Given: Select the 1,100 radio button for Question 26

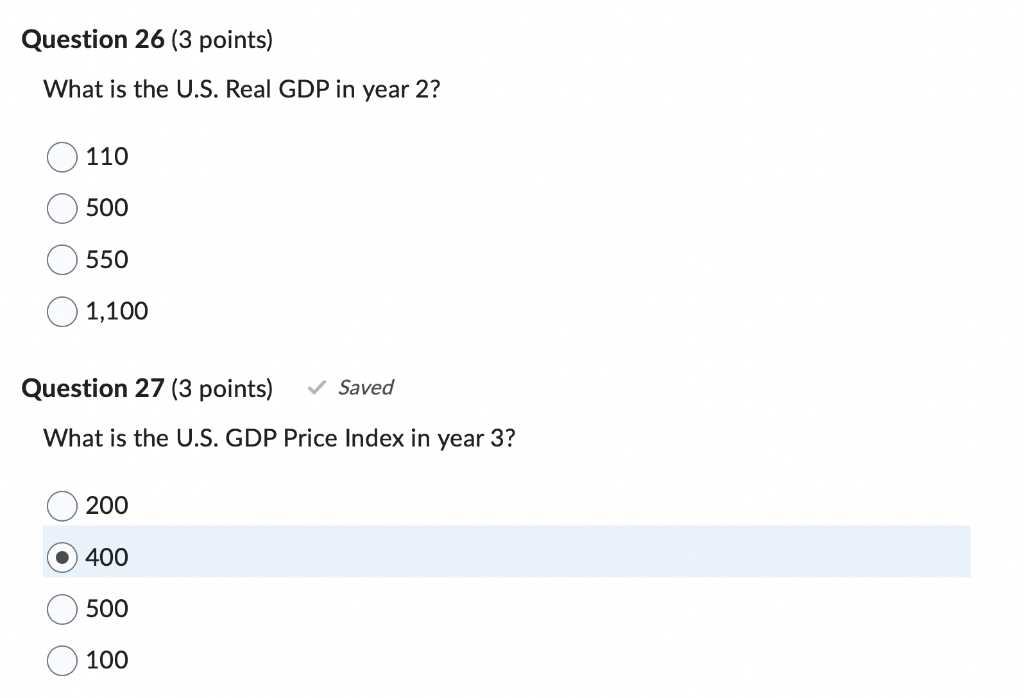Looking at the screenshot, I should [61, 311].
